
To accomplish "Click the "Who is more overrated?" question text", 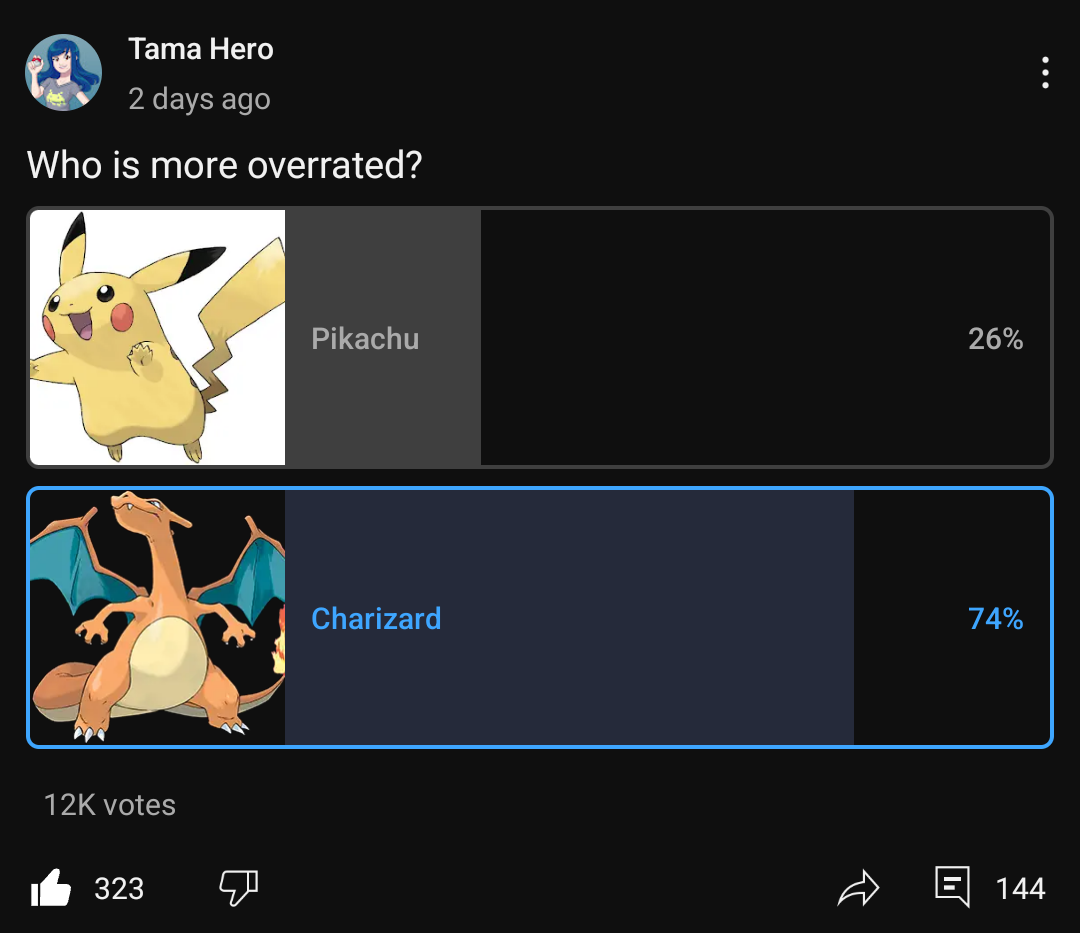I will click(x=224, y=165).
